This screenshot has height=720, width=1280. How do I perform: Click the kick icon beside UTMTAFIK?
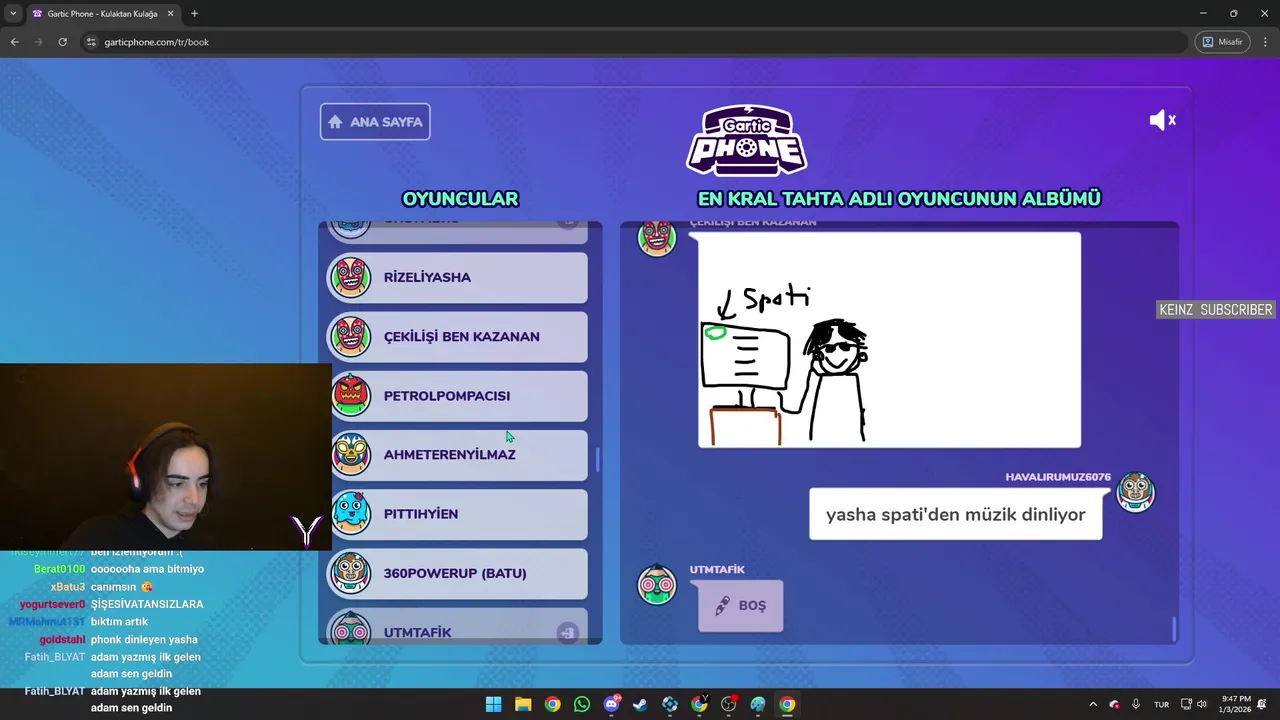click(x=568, y=632)
